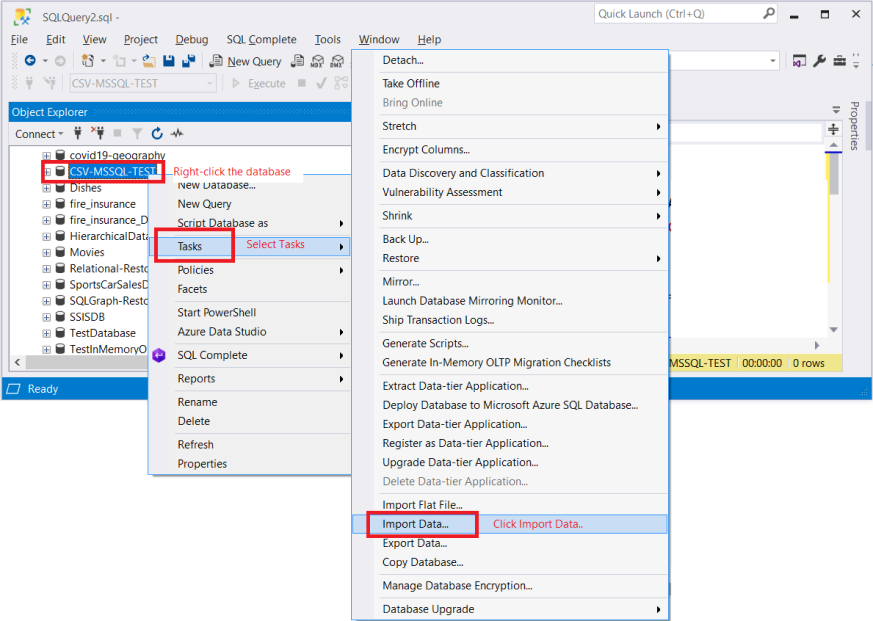Image resolution: width=873 pixels, height=621 pixels.
Task: Select Back Up from the Tasks submenu
Action: 406,238
